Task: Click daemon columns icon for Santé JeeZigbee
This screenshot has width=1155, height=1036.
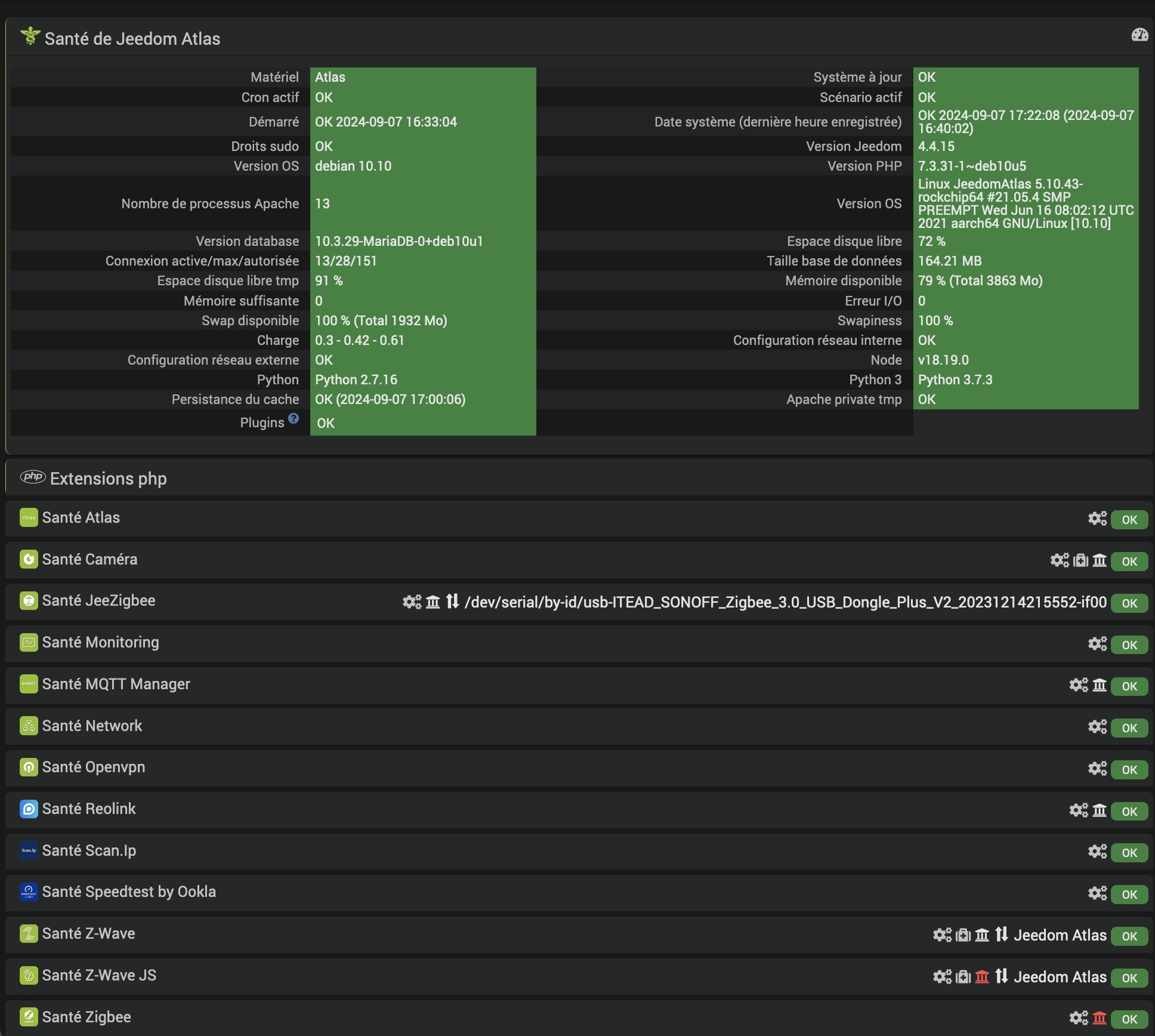Action: 433,602
